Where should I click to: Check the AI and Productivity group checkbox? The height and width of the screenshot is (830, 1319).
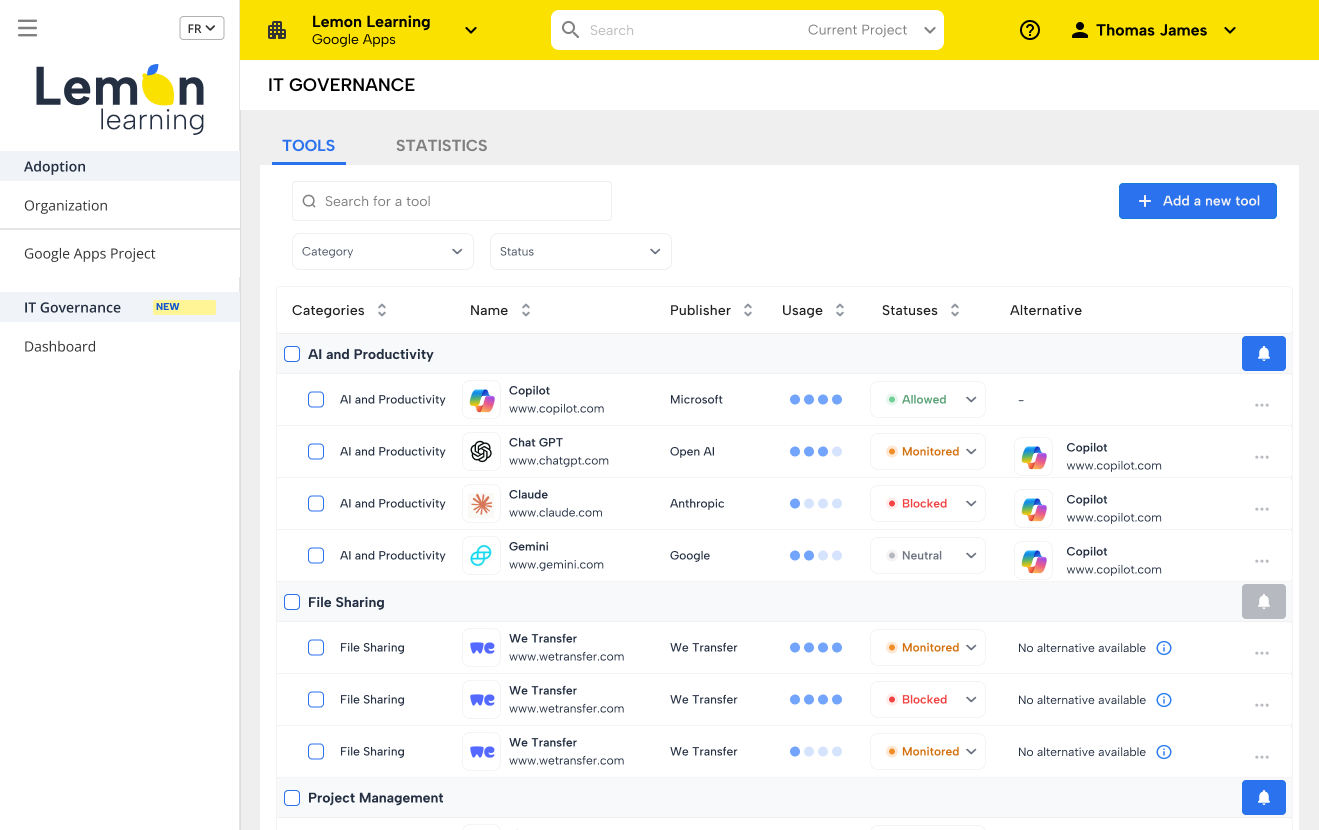tap(292, 354)
